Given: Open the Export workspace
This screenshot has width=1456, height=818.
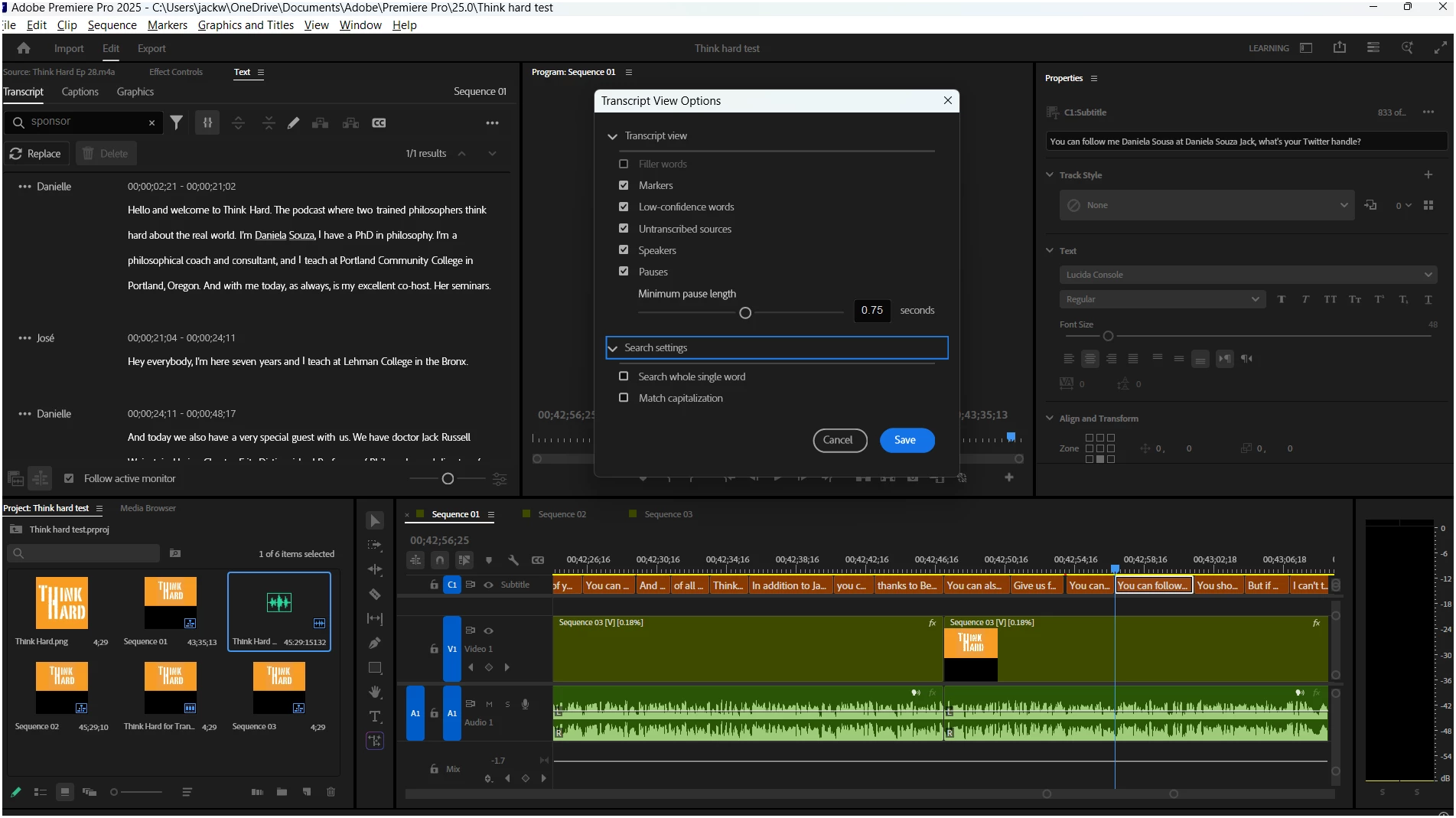Looking at the screenshot, I should click(151, 48).
